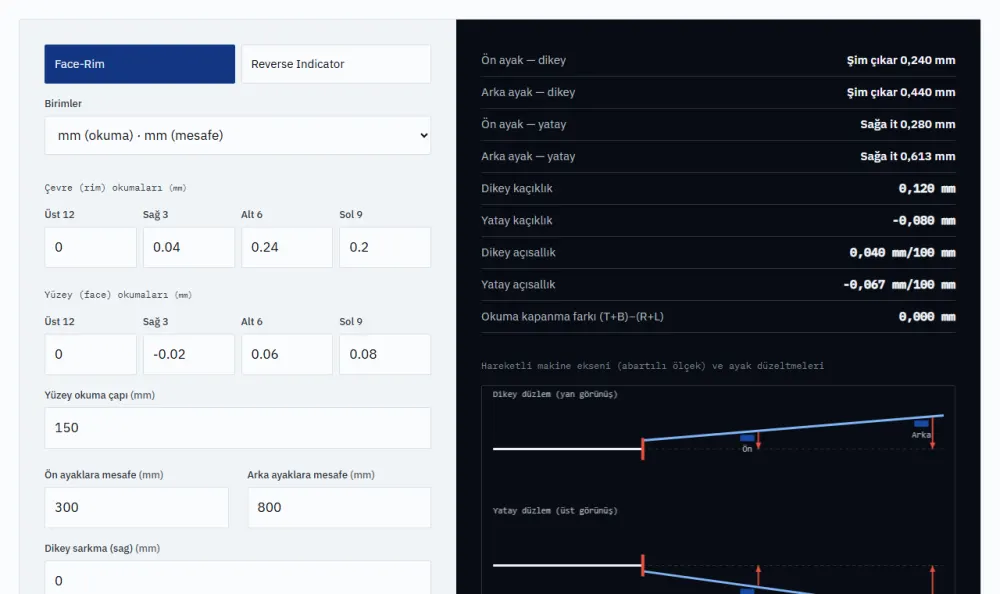Click the 'Hareketli makine ekseni' chart caption
This screenshot has height=594, width=1000.
pos(652,366)
